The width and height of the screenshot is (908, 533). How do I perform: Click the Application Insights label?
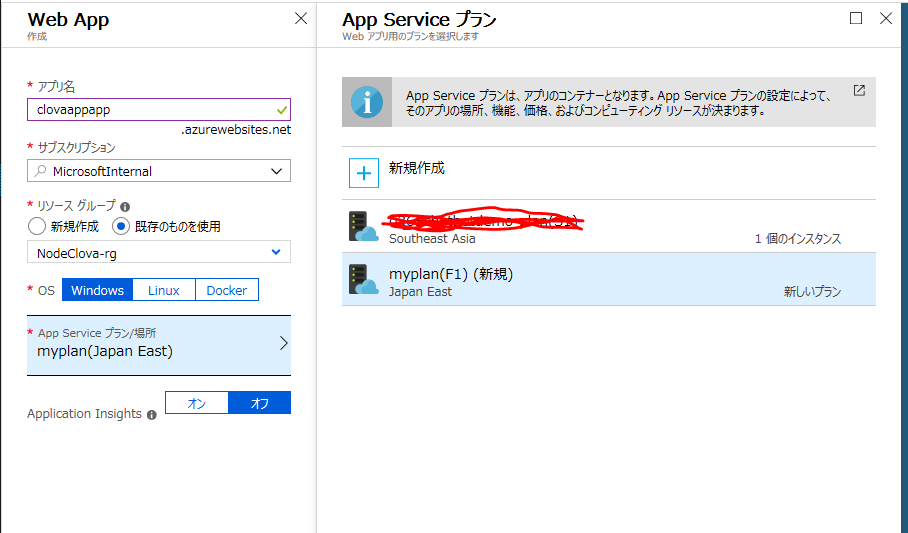pyautogui.click(x=84, y=414)
